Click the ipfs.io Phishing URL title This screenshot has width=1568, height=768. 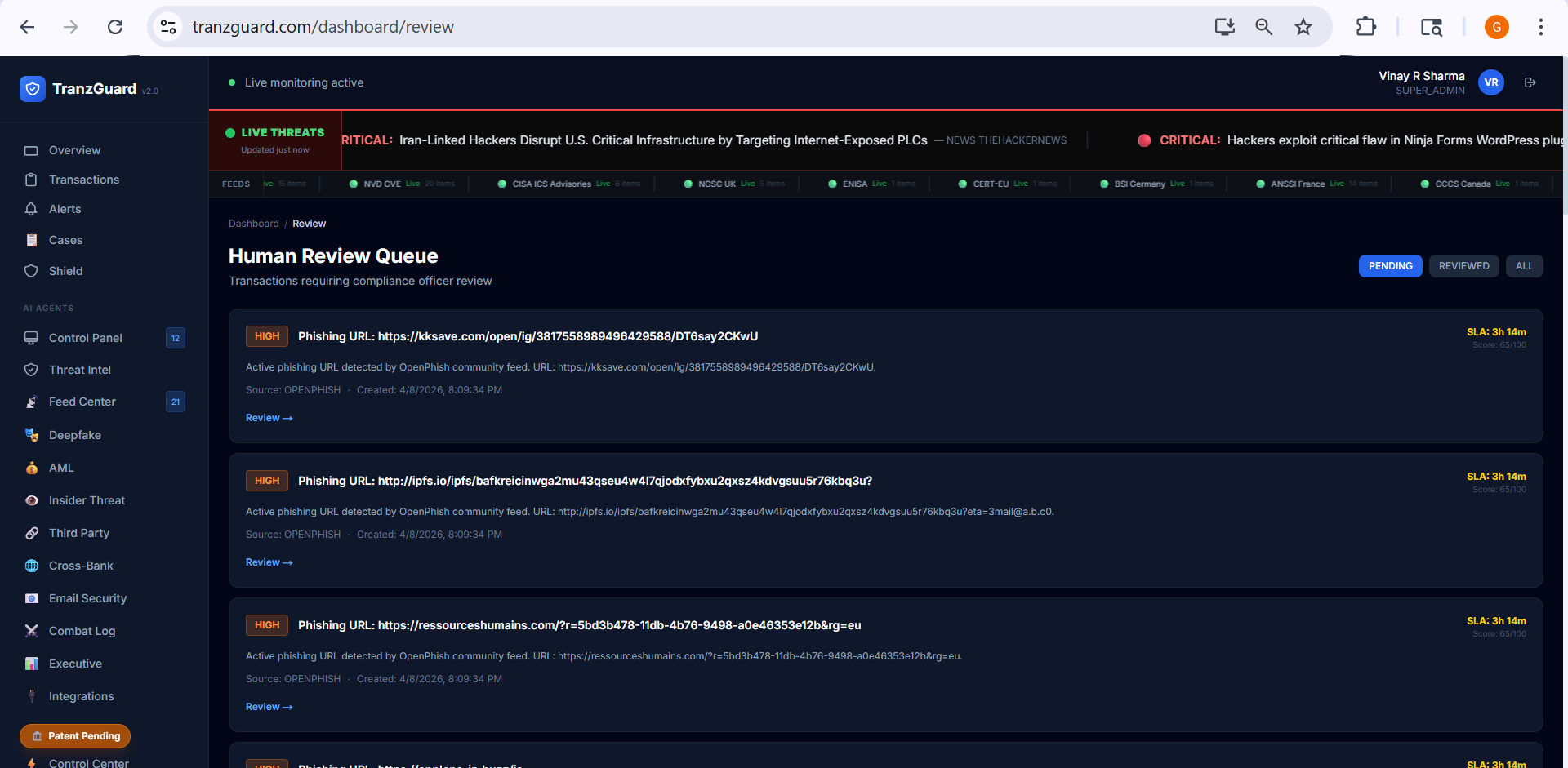(x=585, y=481)
